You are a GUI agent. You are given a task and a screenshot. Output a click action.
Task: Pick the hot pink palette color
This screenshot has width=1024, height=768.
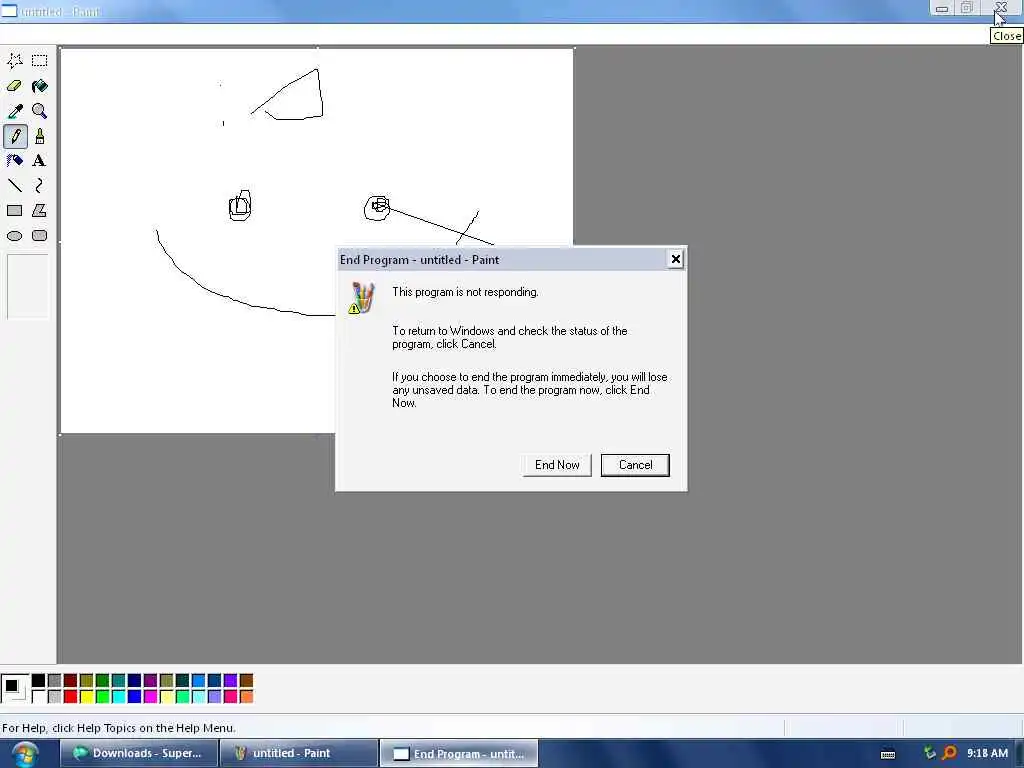click(231, 697)
